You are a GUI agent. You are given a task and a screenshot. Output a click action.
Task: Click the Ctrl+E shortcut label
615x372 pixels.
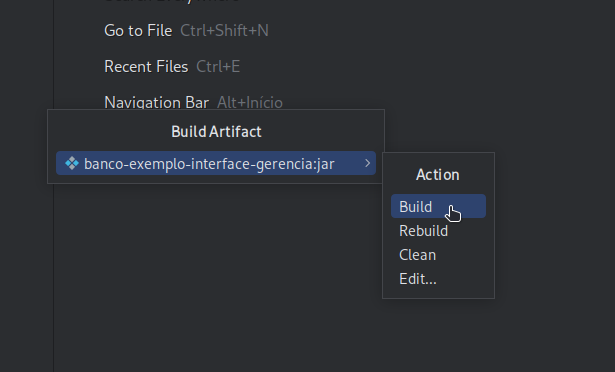click(x=218, y=67)
